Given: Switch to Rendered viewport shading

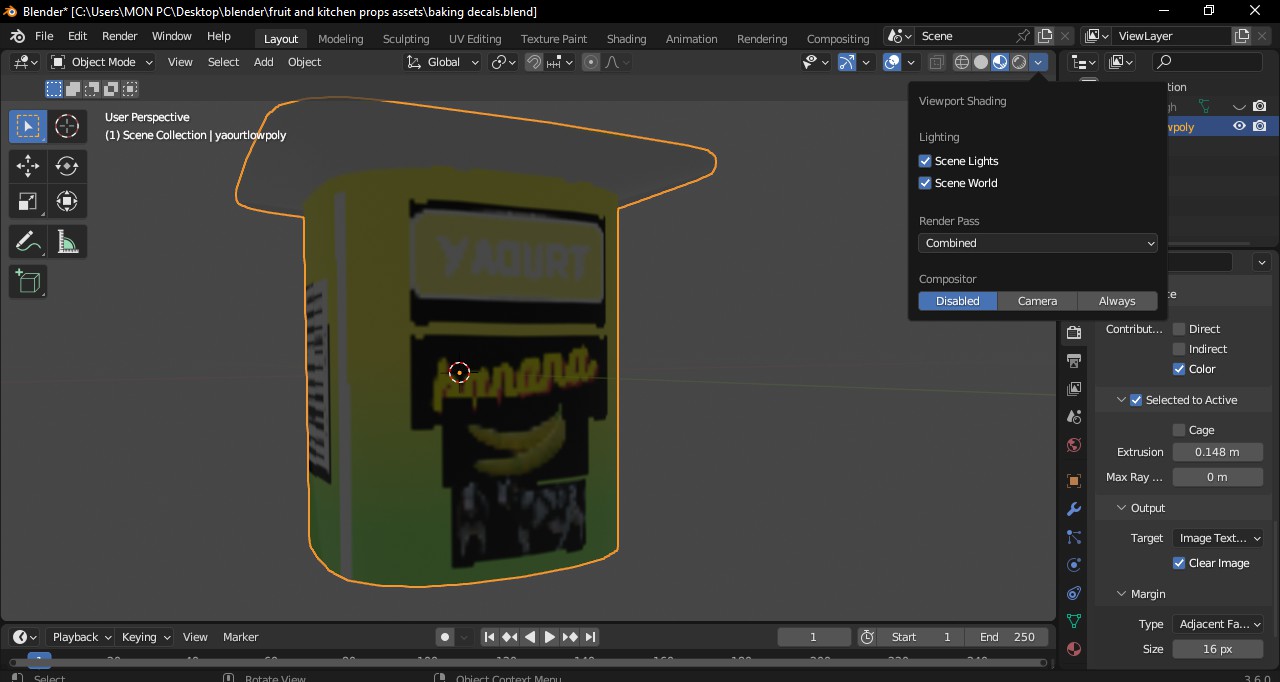Looking at the screenshot, I should 1019,61.
